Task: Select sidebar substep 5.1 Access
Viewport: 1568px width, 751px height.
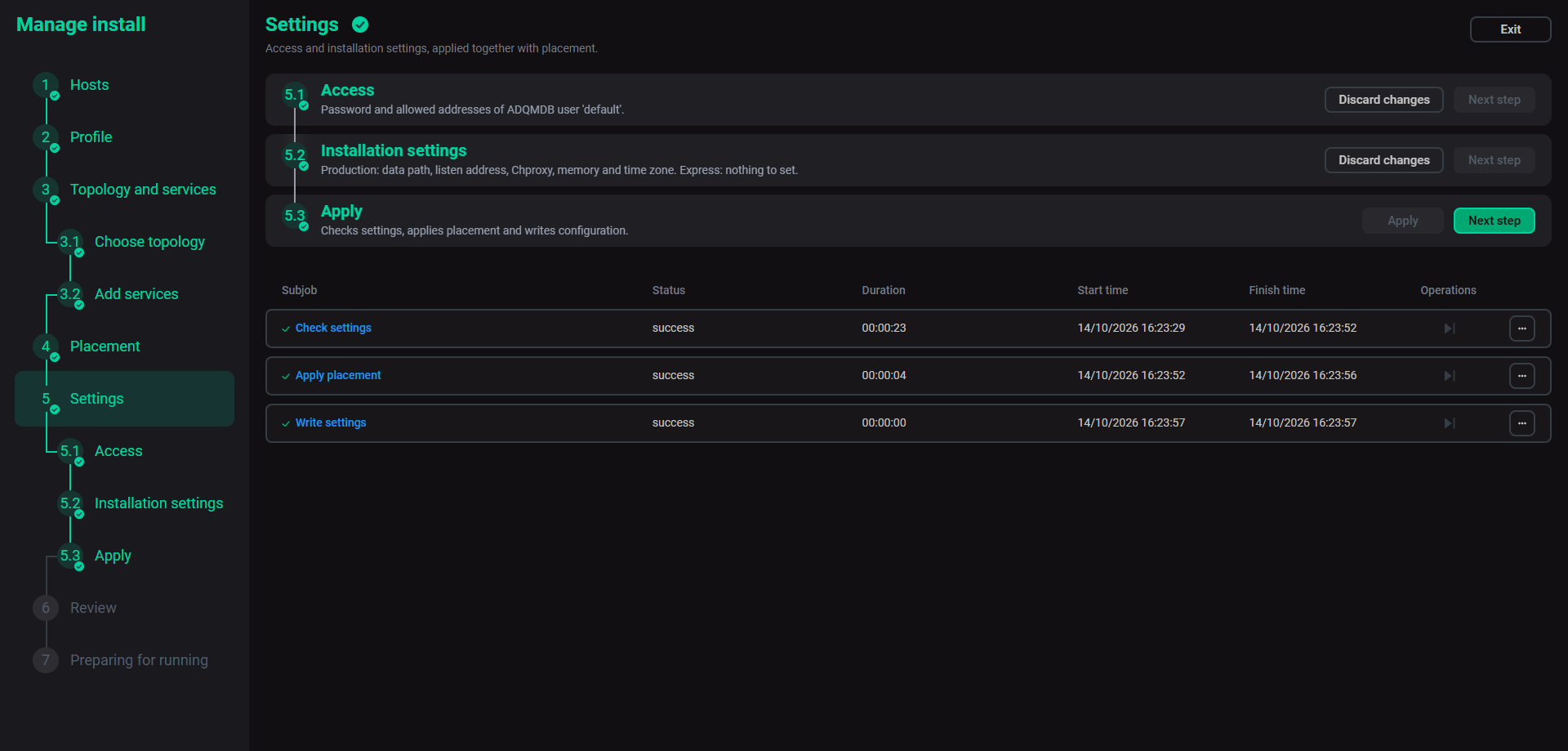Action: [118, 451]
